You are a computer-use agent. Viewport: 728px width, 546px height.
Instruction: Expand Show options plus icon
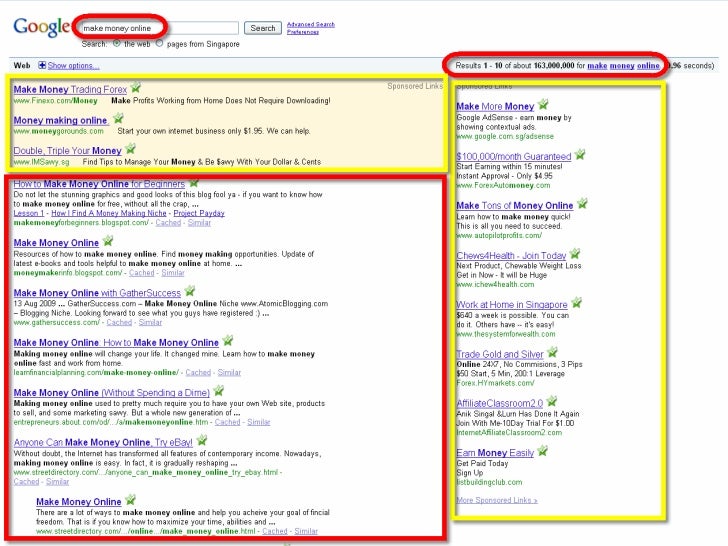pos(42,65)
